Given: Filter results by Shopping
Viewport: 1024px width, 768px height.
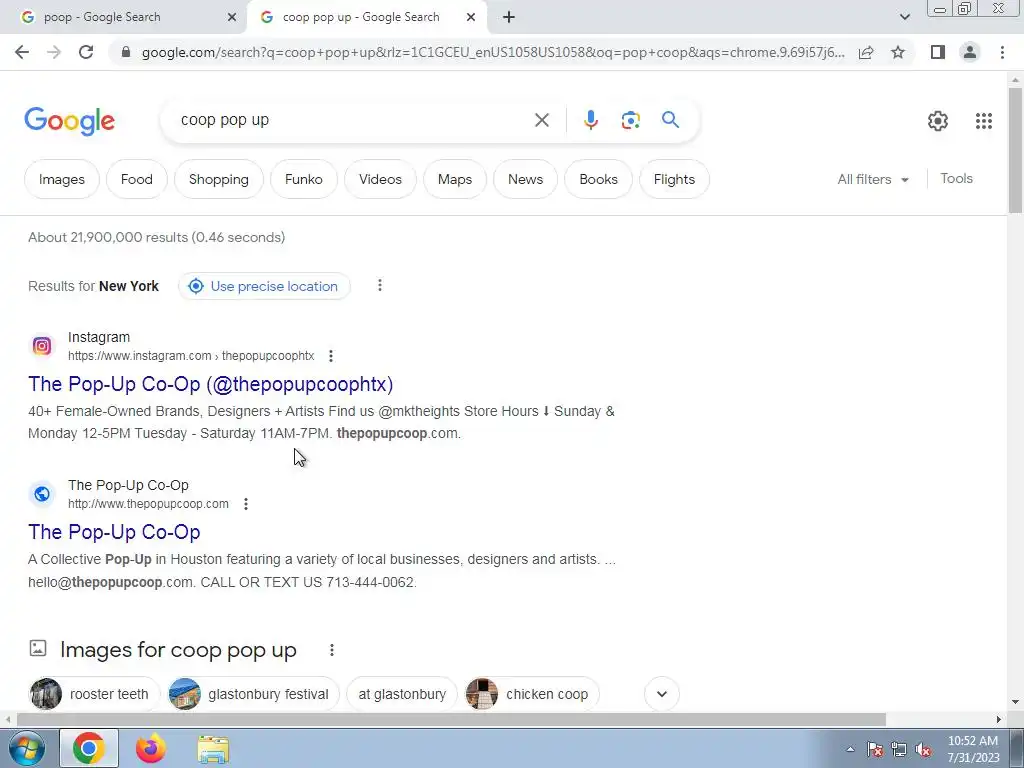Looking at the screenshot, I should pos(219,179).
